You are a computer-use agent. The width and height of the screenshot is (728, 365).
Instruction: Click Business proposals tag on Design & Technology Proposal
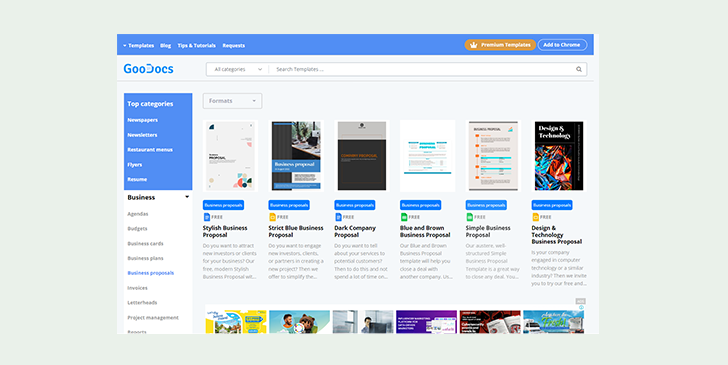tap(552, 205)
